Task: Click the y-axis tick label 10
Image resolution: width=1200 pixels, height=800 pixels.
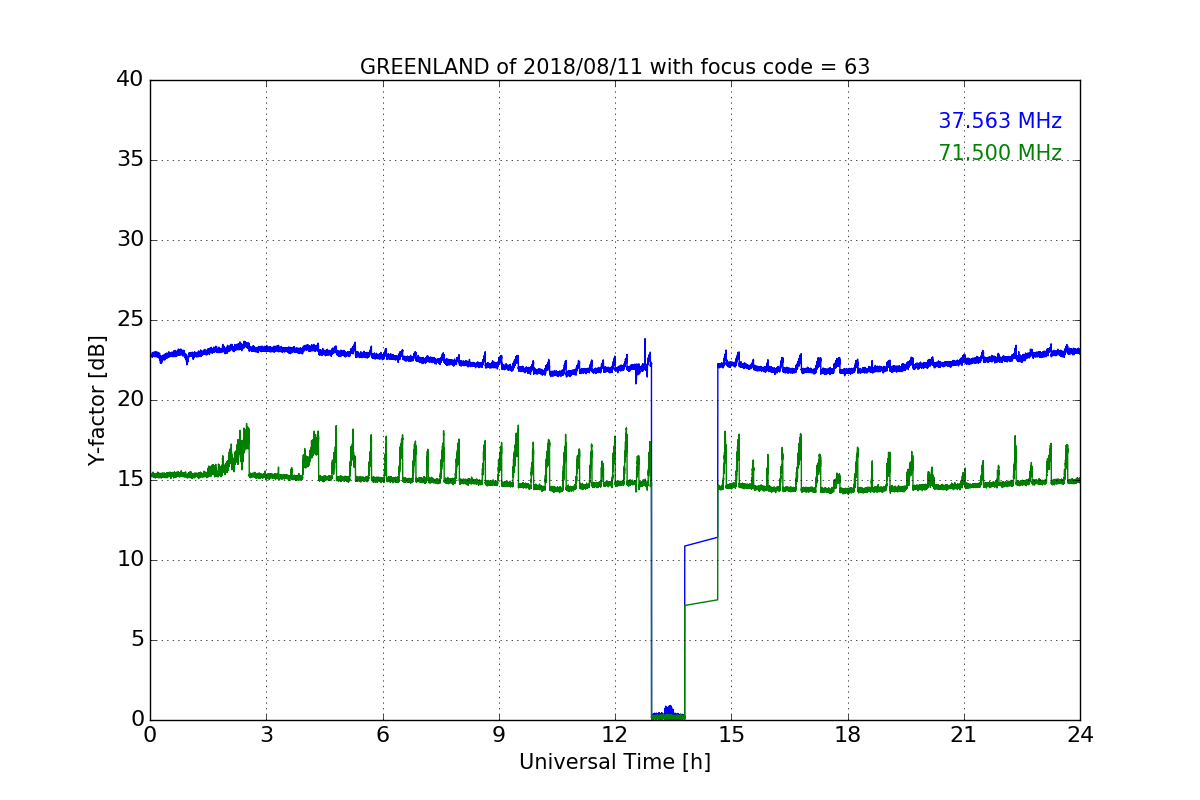Action: coord(130,560)
